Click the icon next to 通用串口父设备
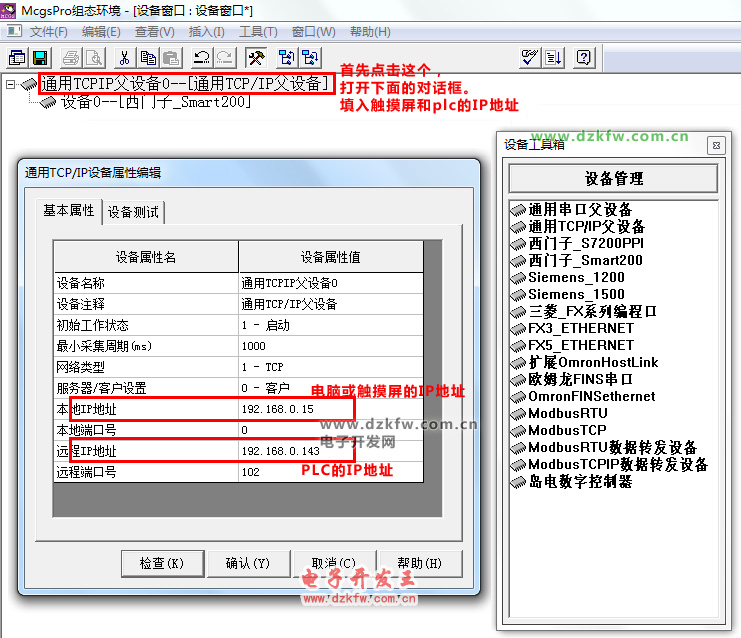 point(518,210)
